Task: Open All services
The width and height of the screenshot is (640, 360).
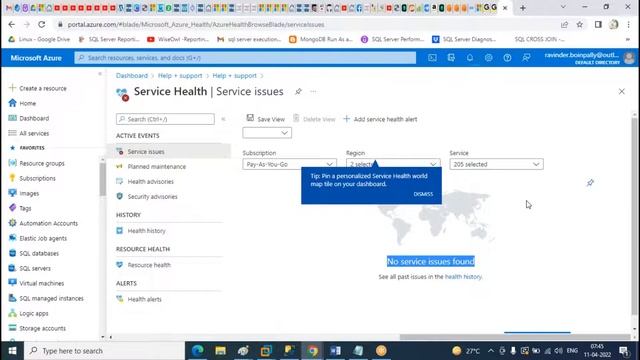Action: click(x=29, y=133)
